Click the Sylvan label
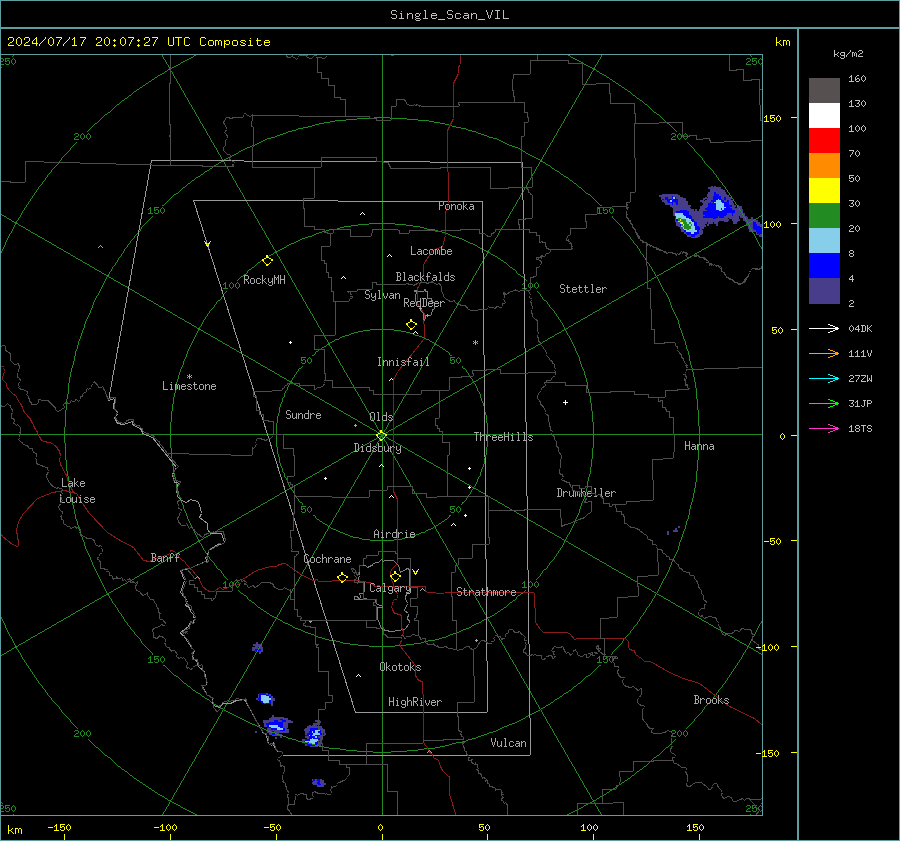900x841 pixels. (x=382, y=295)
